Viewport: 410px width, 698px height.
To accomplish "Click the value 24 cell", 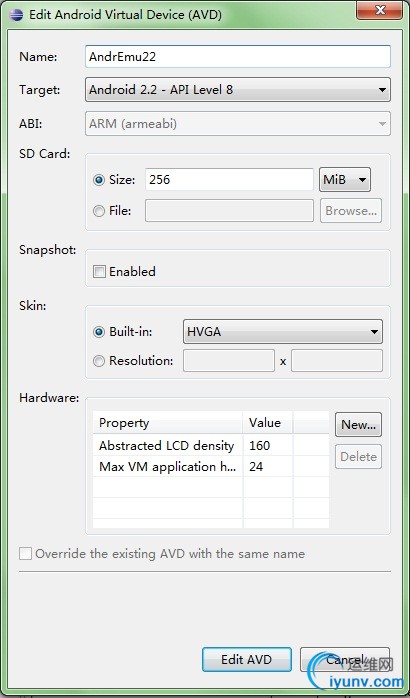I will pyautogui.click(x=268, y=467).
